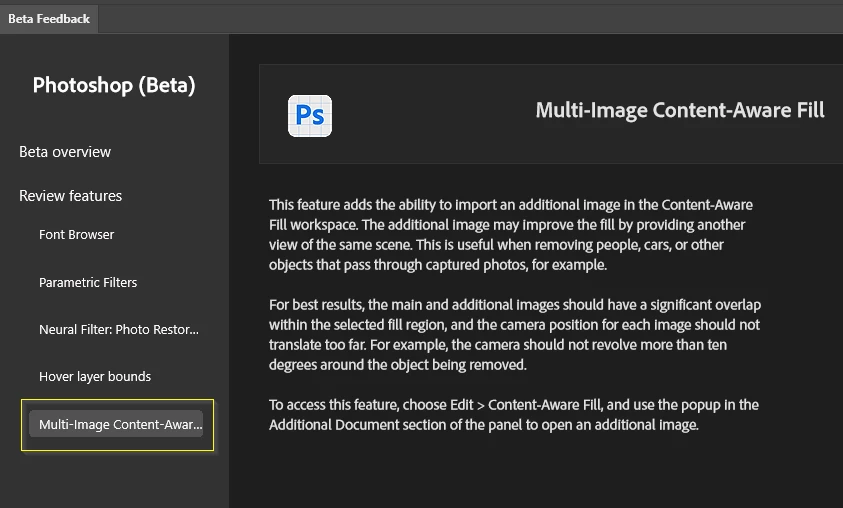
Task: Click the Multi-Image Content-Aware Fill heading
Action: (680, 110)
